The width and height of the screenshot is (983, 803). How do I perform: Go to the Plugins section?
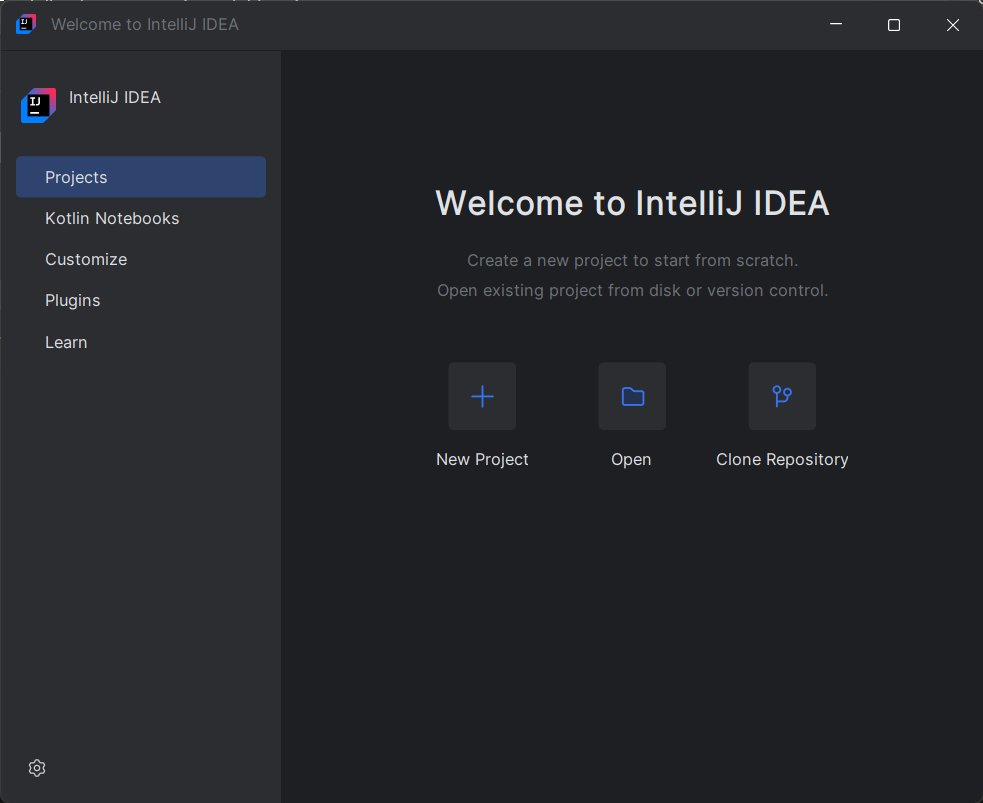point(72,300)
